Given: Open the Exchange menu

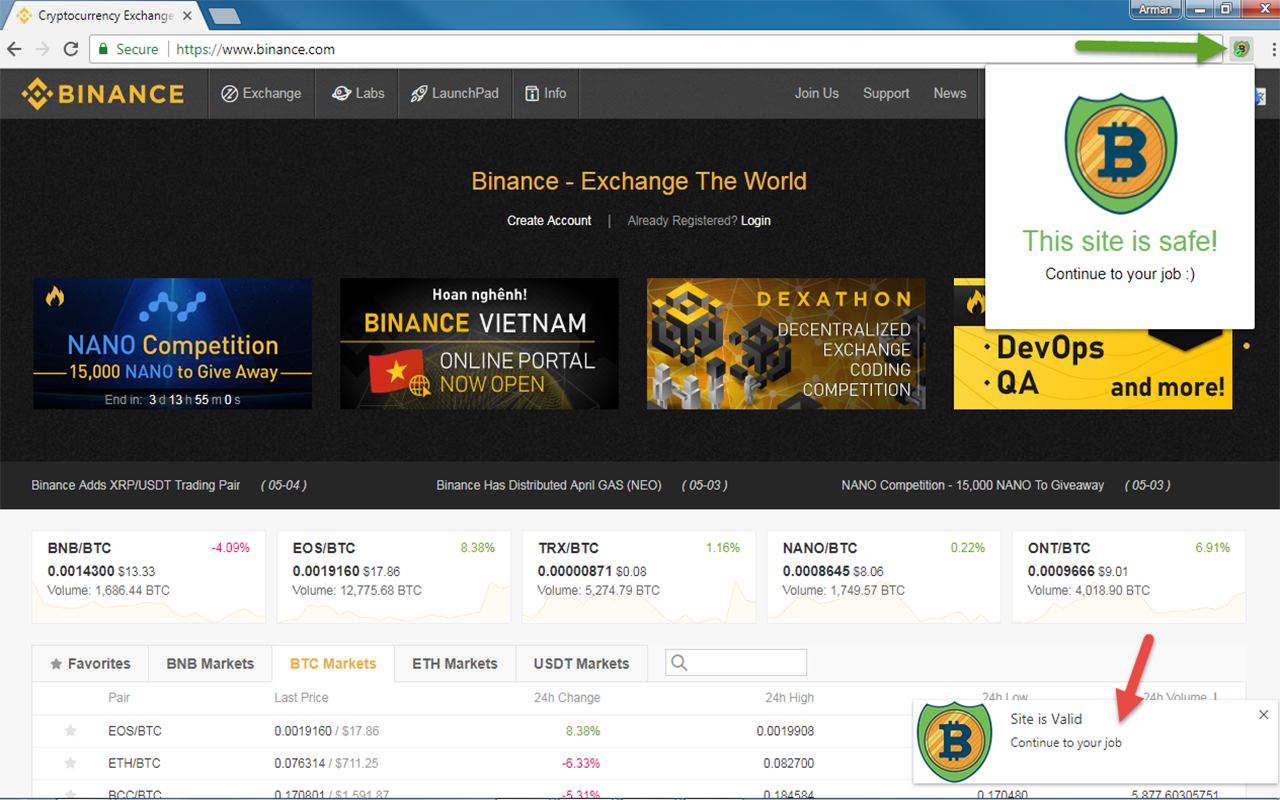Looking at the screenshot, I should click(x=261, y=93).
